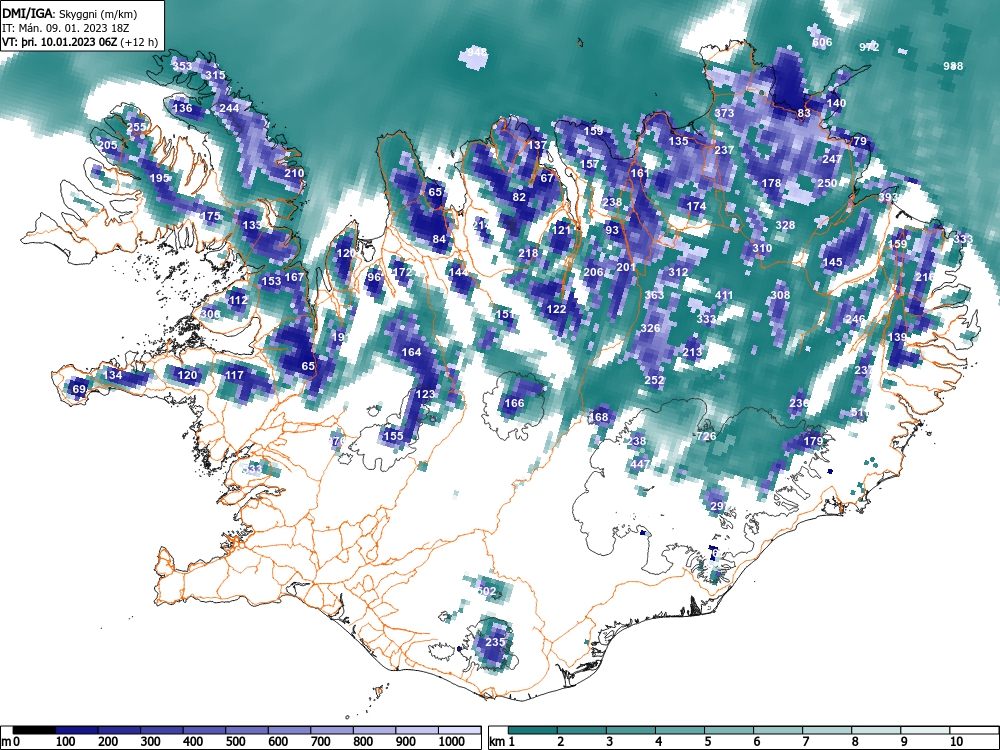Click the visibility value "972"
The image size is (1000, 750).
coord(869,47)
